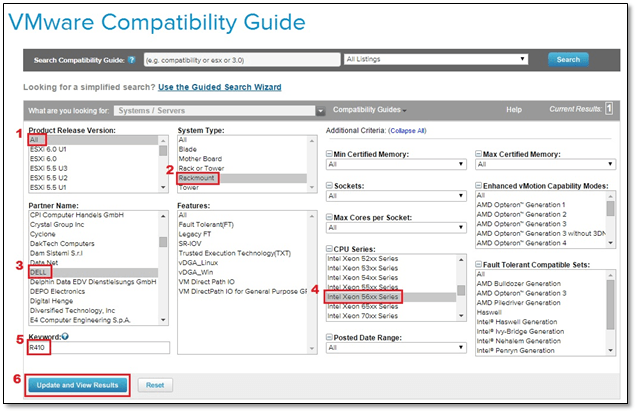Image resolution: width=637 pixels, height=413 pixels.
Task: Click the Reset button
Action: pyautogui.click(x=155, y=385)
